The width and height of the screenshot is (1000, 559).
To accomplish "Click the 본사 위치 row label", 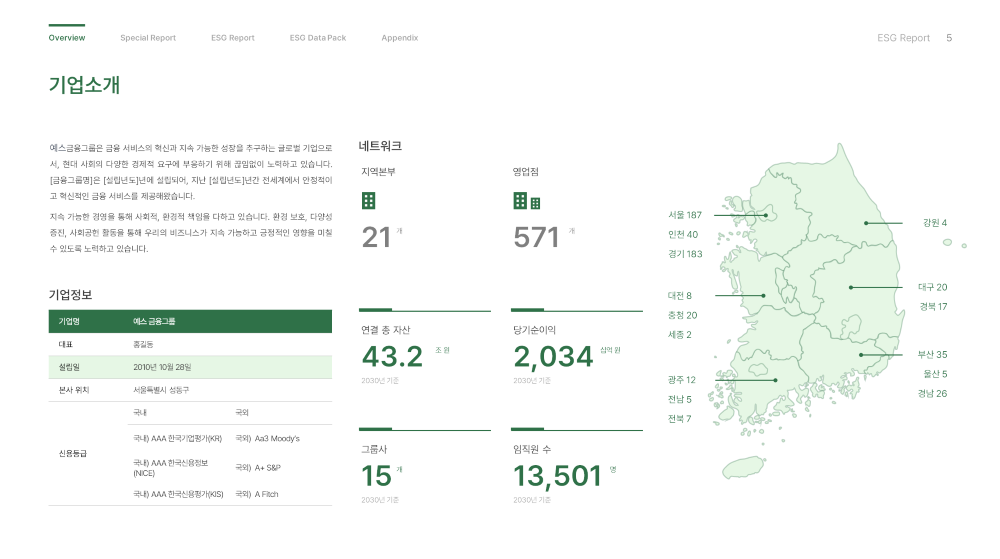I will click(74, 390).
